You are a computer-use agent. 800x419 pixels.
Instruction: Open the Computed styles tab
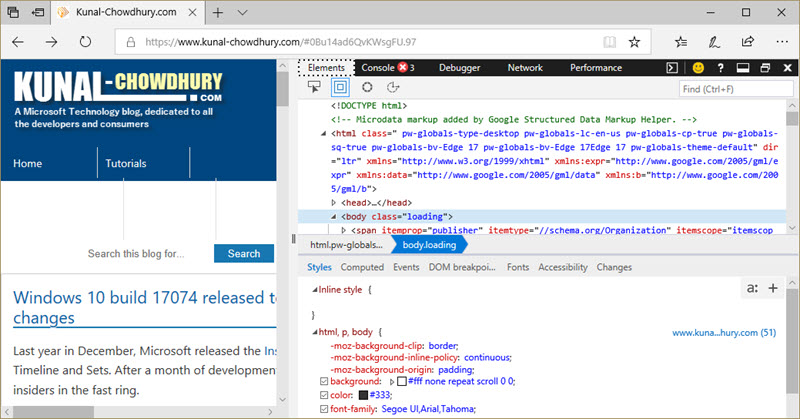[x=362, y=267]
